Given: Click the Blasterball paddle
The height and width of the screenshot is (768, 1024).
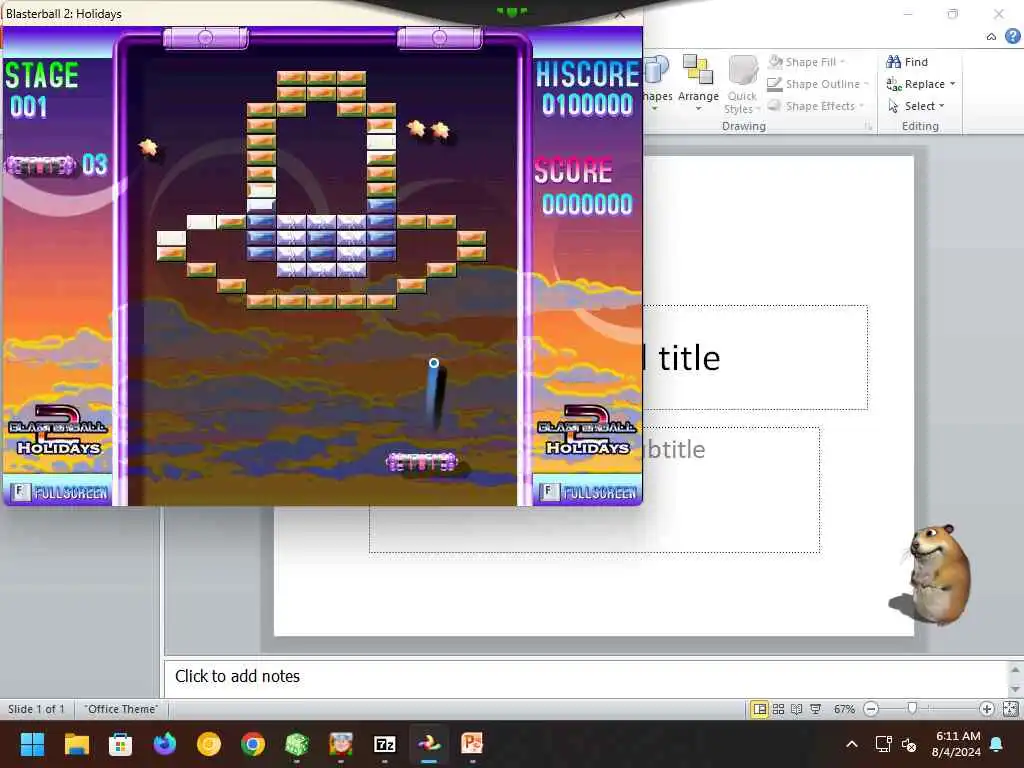Looking at the screenshot, I should [422, 462].
